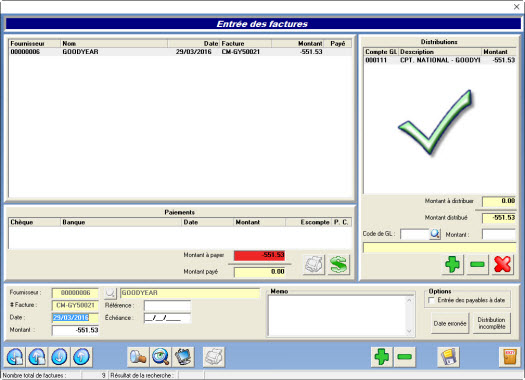This screenshot has width=525, height=380.
Task: Click inside the Memo text area
Action: coord(337,315)
